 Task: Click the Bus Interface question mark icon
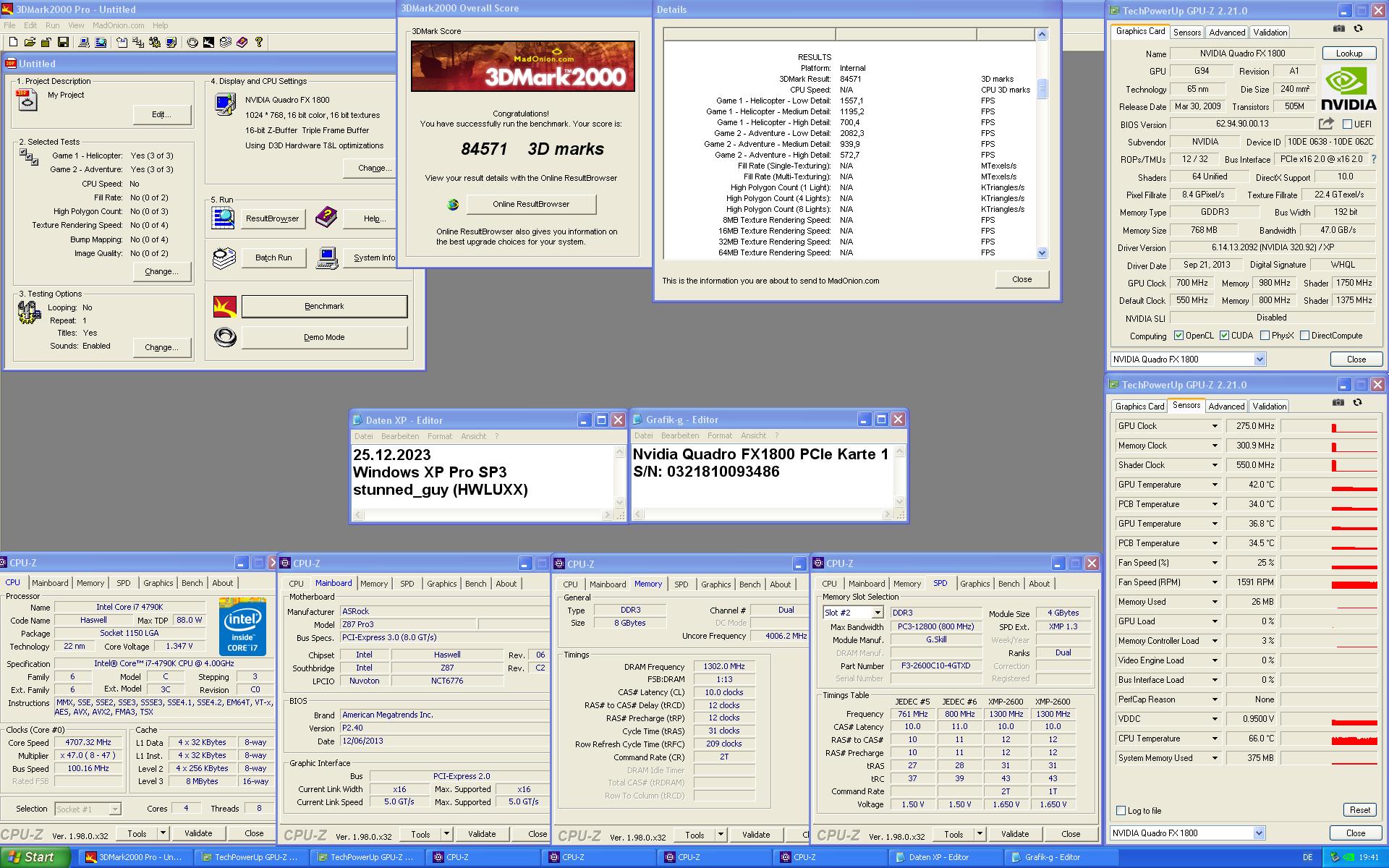pos(1373,159)
